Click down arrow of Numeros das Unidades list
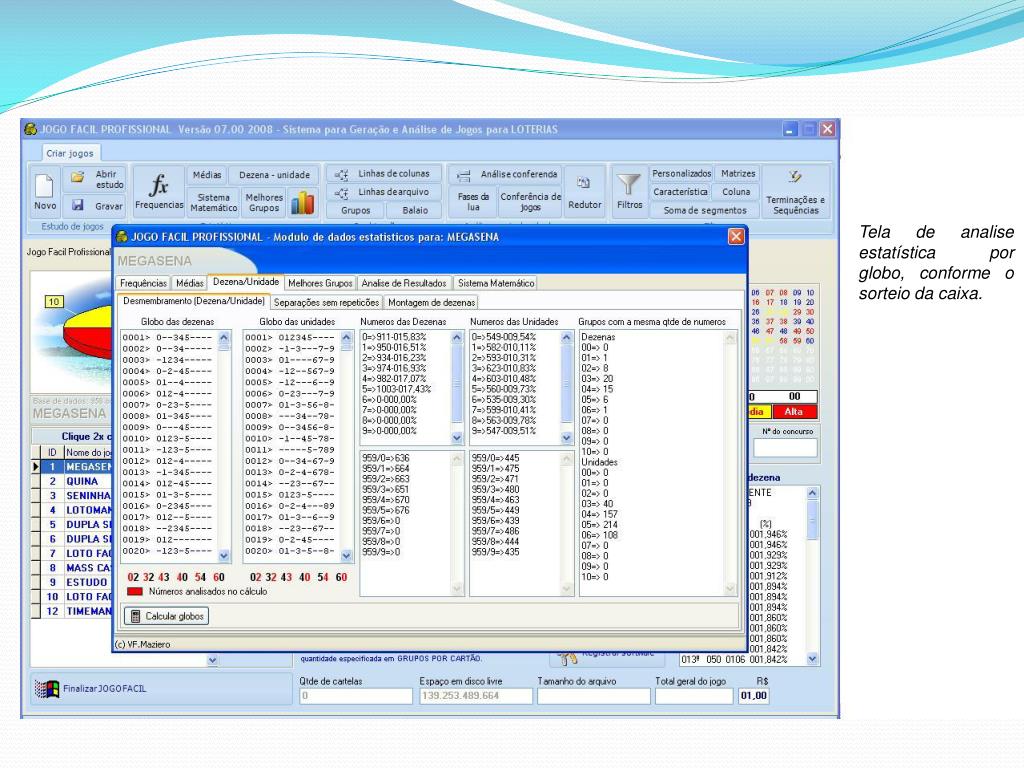The width and height of the screenshot is (1024, 768). 566,438
